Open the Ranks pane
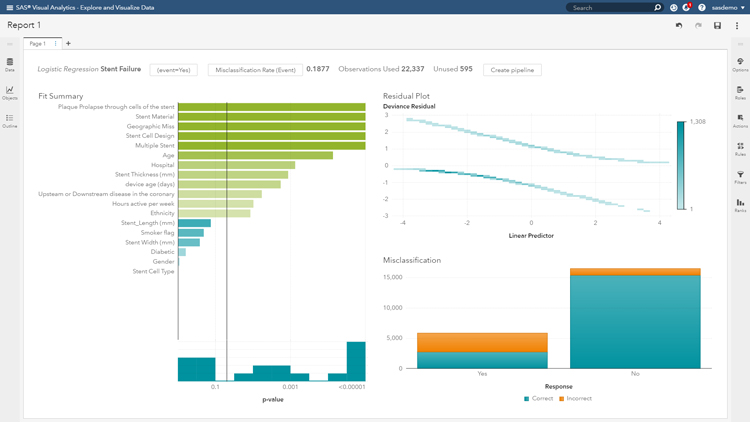Viewport: 750px width, 422px height. [x=740, y=205]
